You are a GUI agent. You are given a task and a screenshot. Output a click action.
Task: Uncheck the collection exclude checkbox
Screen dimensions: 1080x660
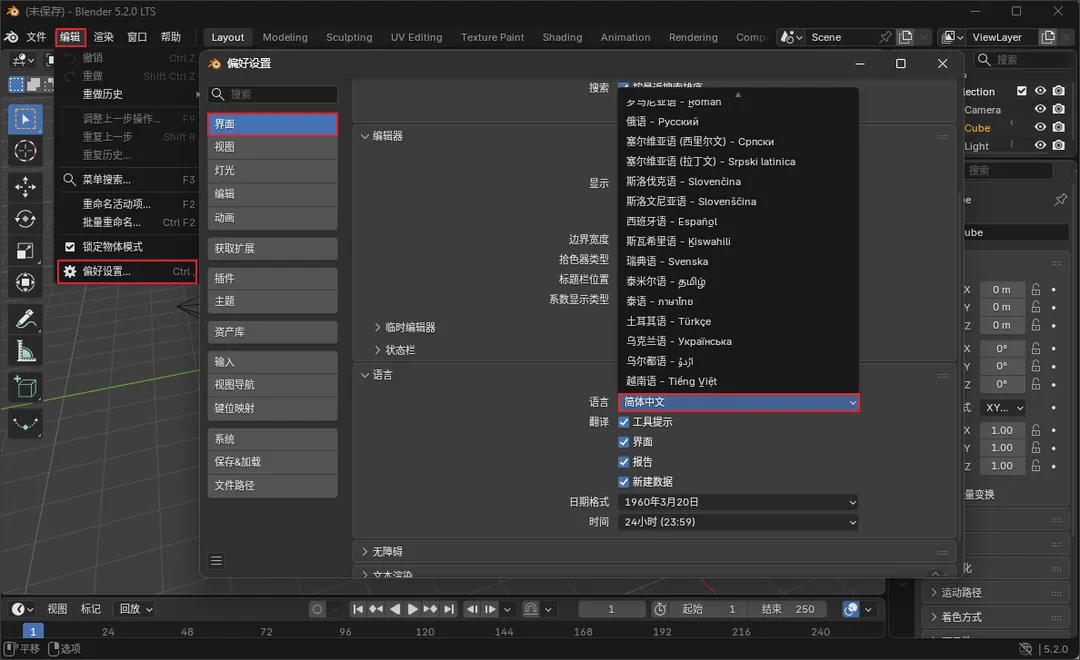coord(1021,91)
